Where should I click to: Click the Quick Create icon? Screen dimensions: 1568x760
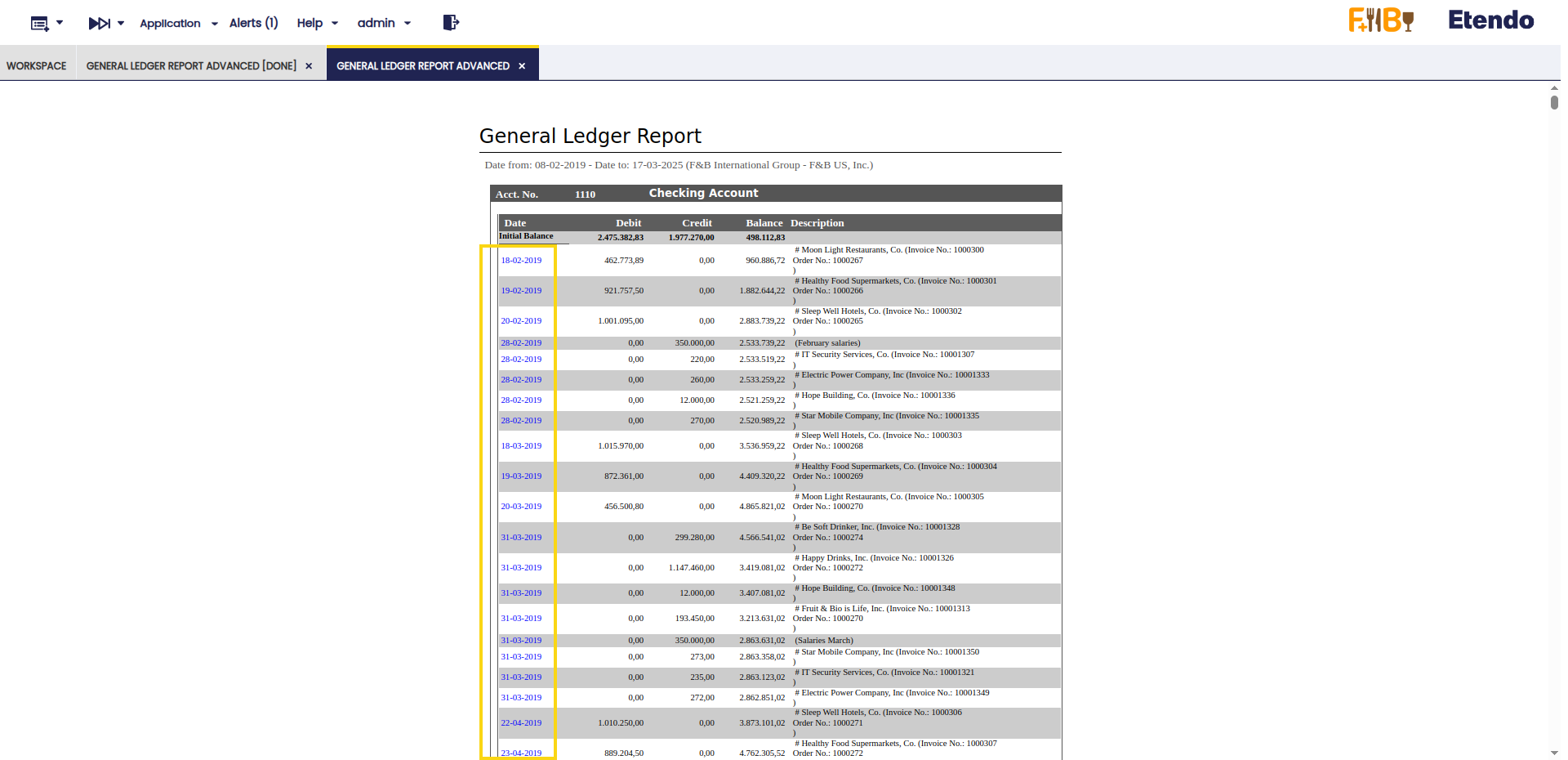click(x=40, y=23)
